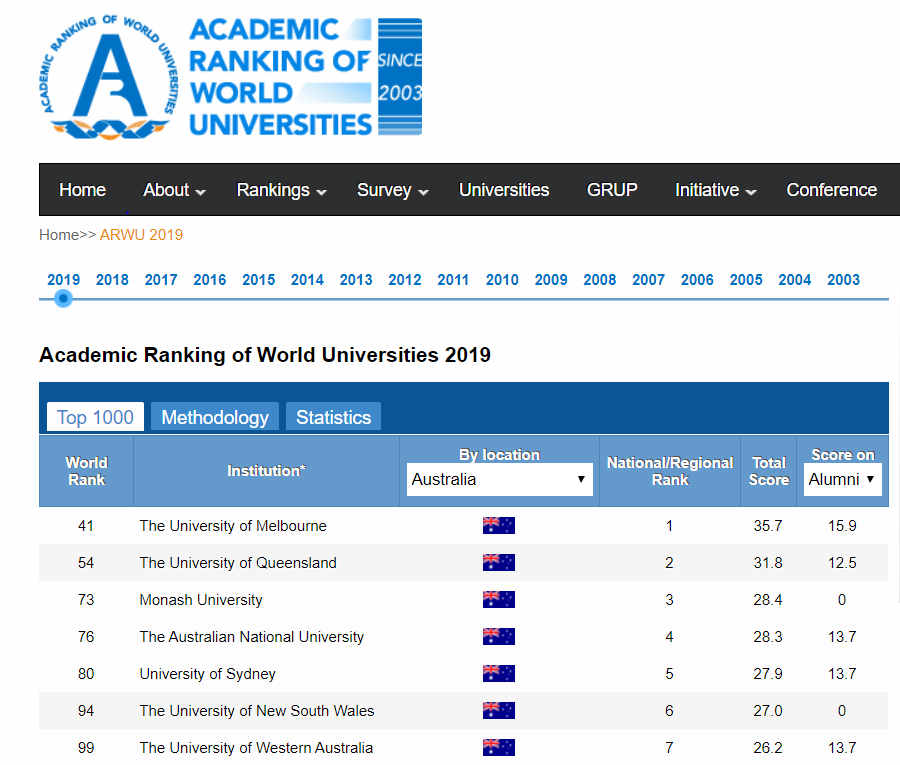Open the Monash University link
Image resolution: width=900 pixels, height=765 pixels.
201,600
